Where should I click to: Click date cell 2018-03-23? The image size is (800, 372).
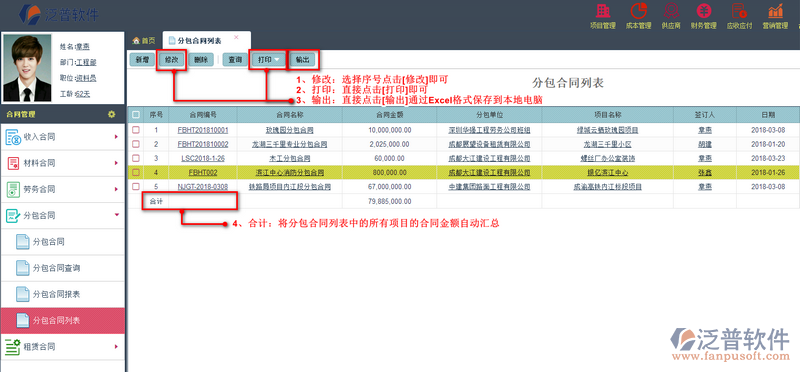coord(768,159)
